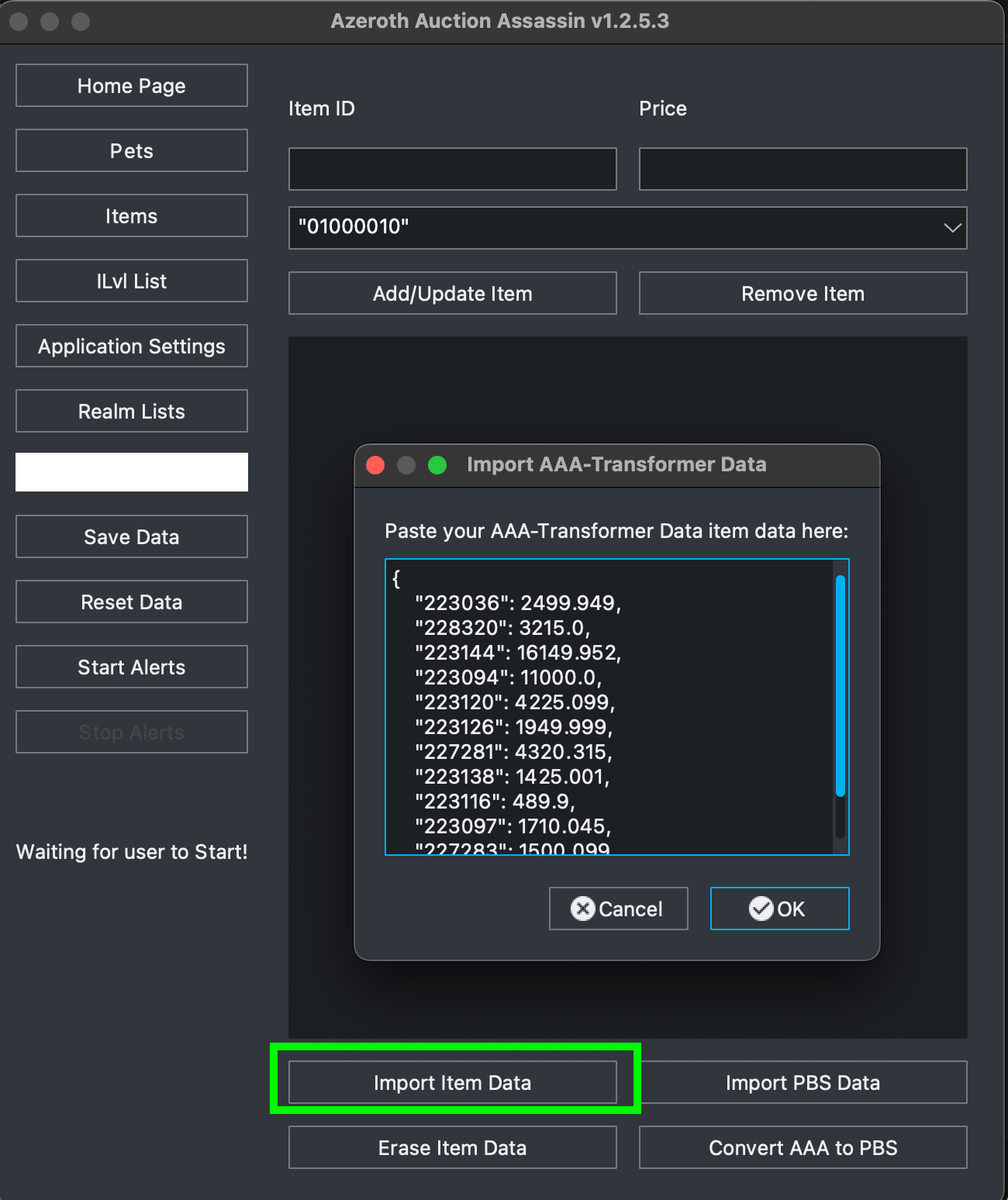Click Add/Update Item button
The image size is (1008, 1200).
click(x=453, y=293)
